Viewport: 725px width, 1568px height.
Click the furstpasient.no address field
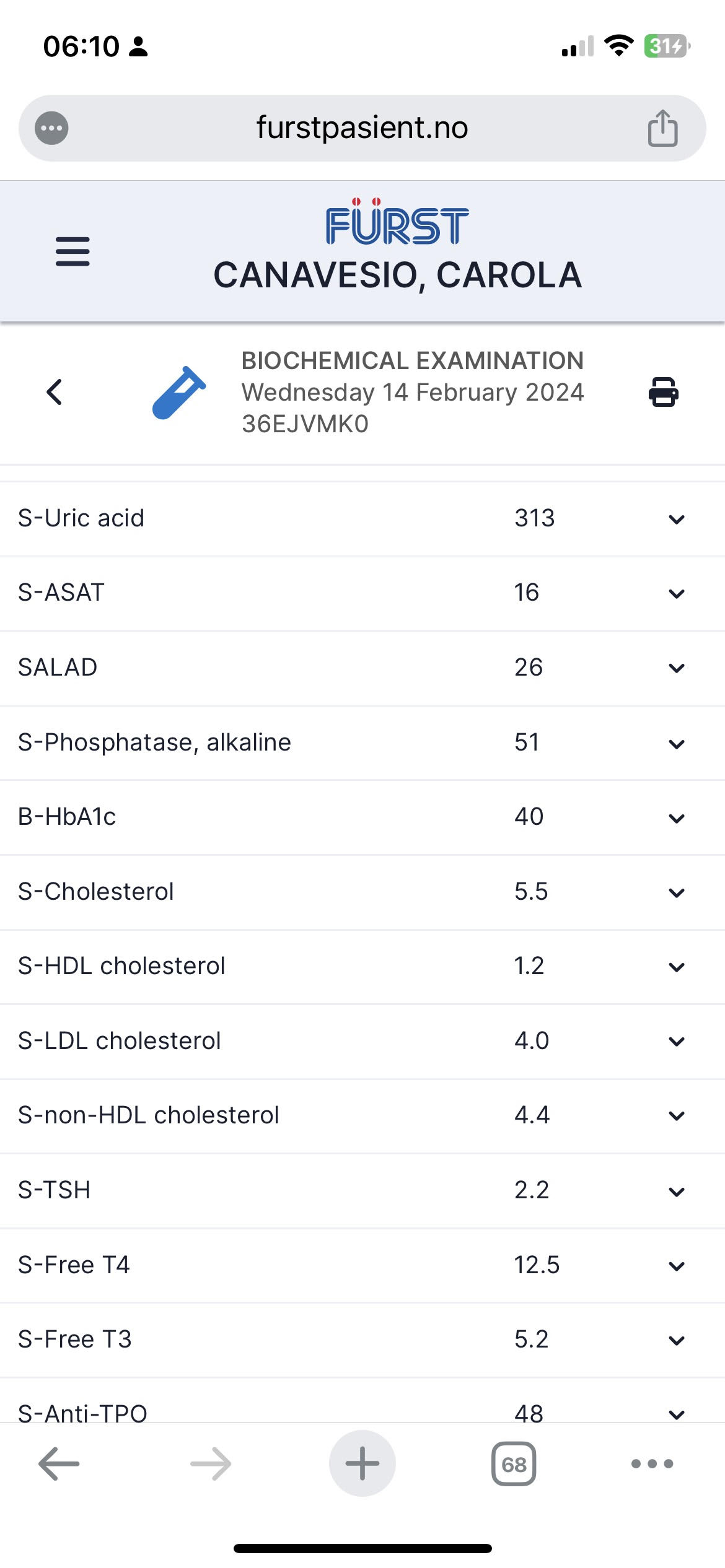click(362, 128)
